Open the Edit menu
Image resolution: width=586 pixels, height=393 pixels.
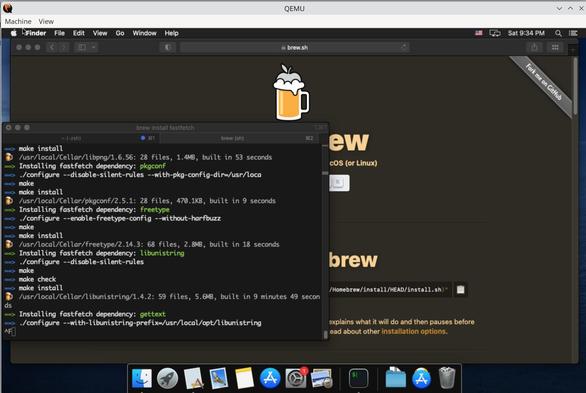[x=78, y=33]
